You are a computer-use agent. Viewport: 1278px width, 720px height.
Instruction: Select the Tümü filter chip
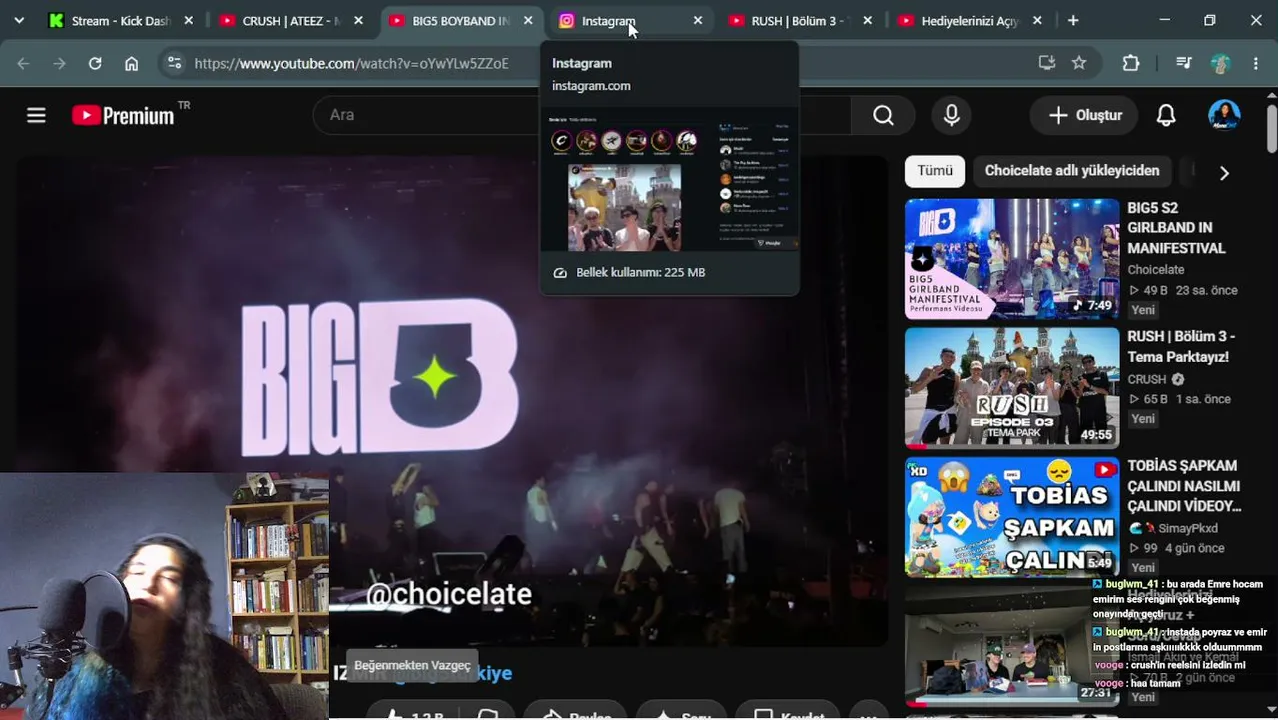point(935,171)
